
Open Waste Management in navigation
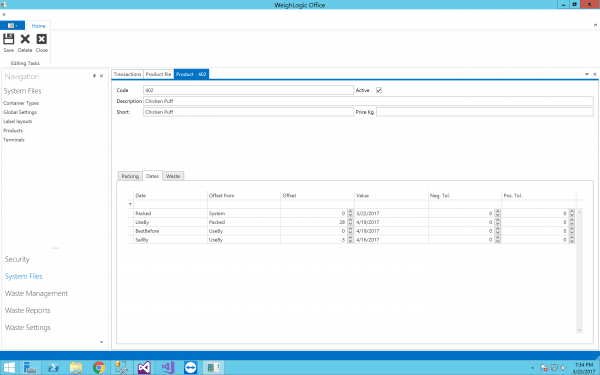coord(36,293)
